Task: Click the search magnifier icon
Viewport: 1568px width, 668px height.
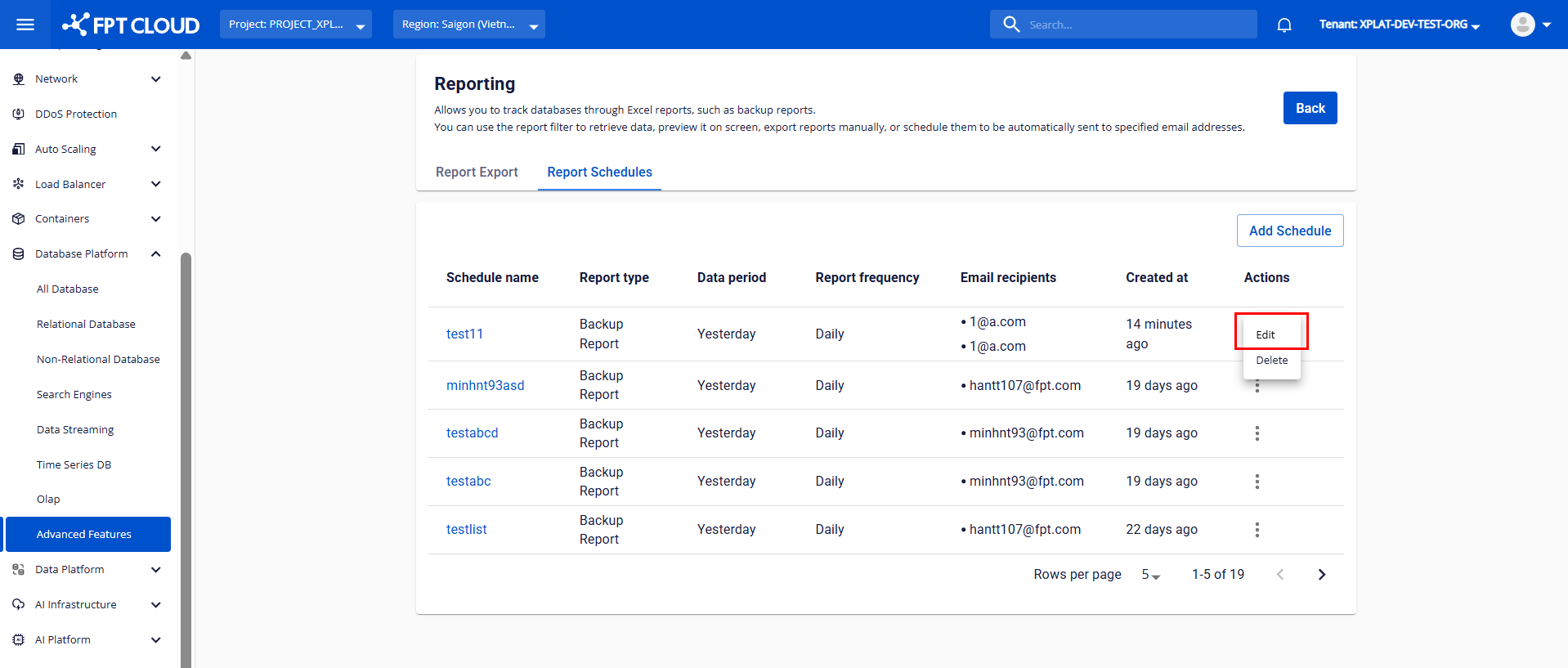Action: (1011, 25)
